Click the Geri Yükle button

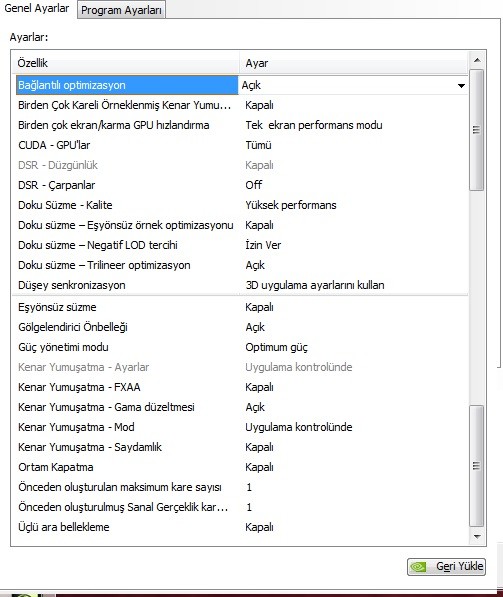[446, 567]
